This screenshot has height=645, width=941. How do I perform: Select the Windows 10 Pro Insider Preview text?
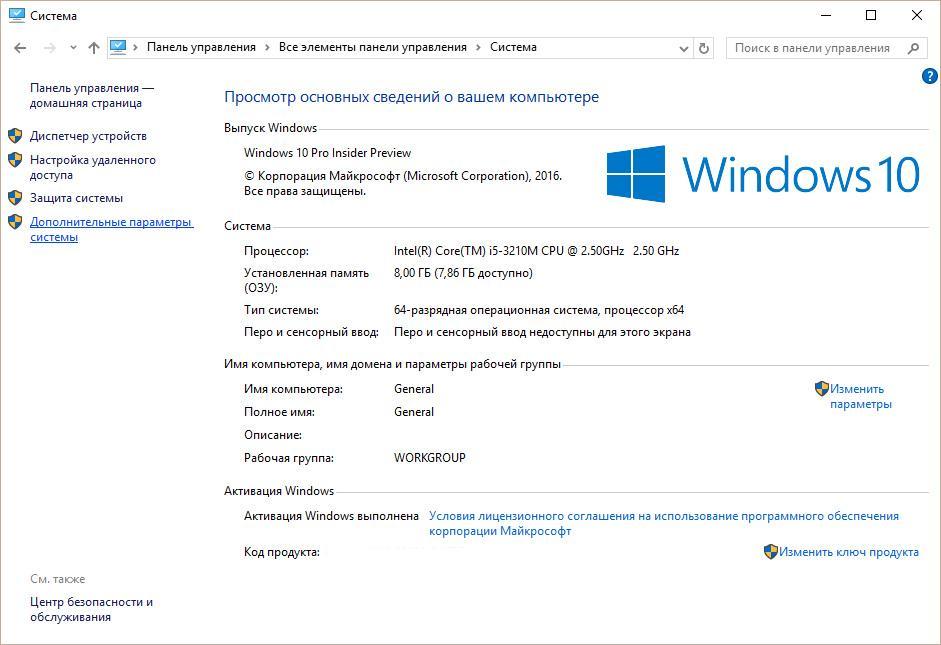tap(328, 153)
